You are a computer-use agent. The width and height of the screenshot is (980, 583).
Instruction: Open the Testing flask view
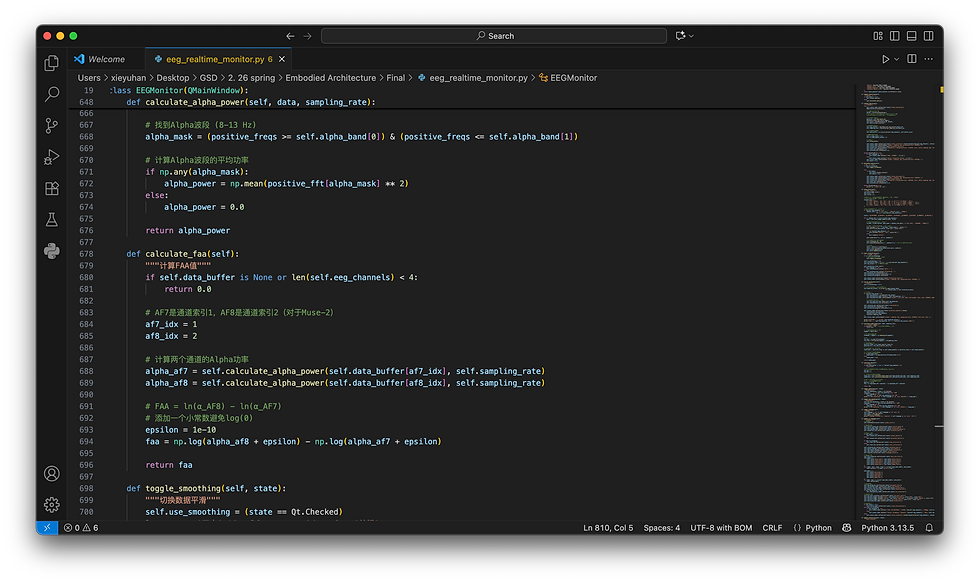[52, 219]
